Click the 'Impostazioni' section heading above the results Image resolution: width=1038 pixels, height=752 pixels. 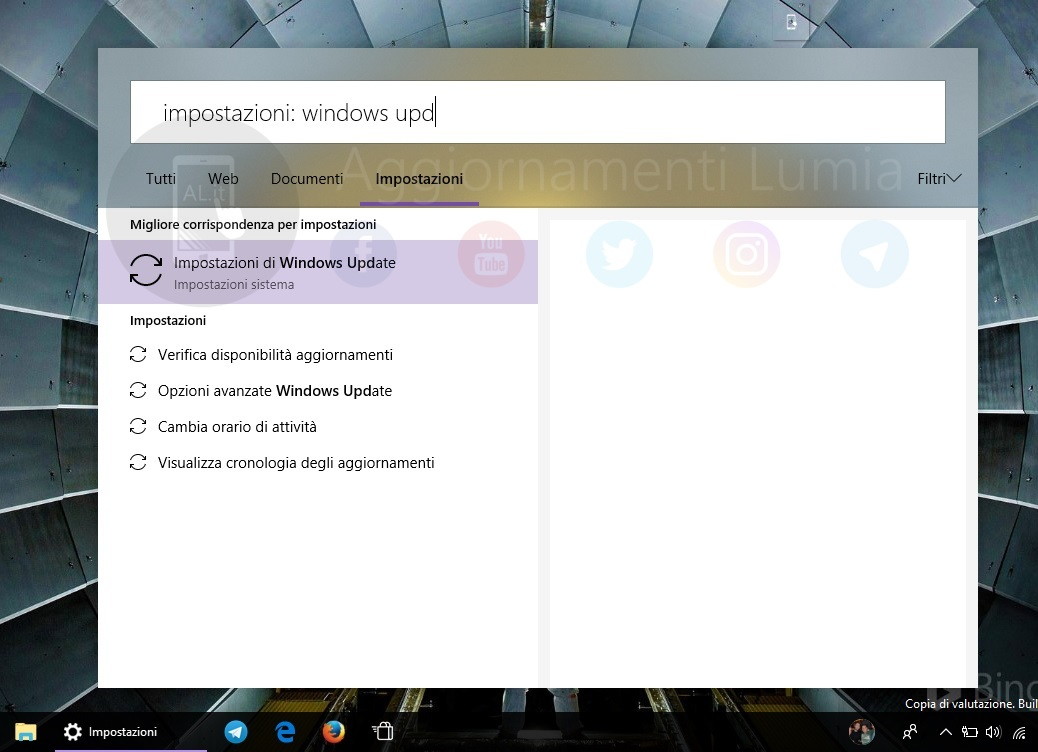167,320
